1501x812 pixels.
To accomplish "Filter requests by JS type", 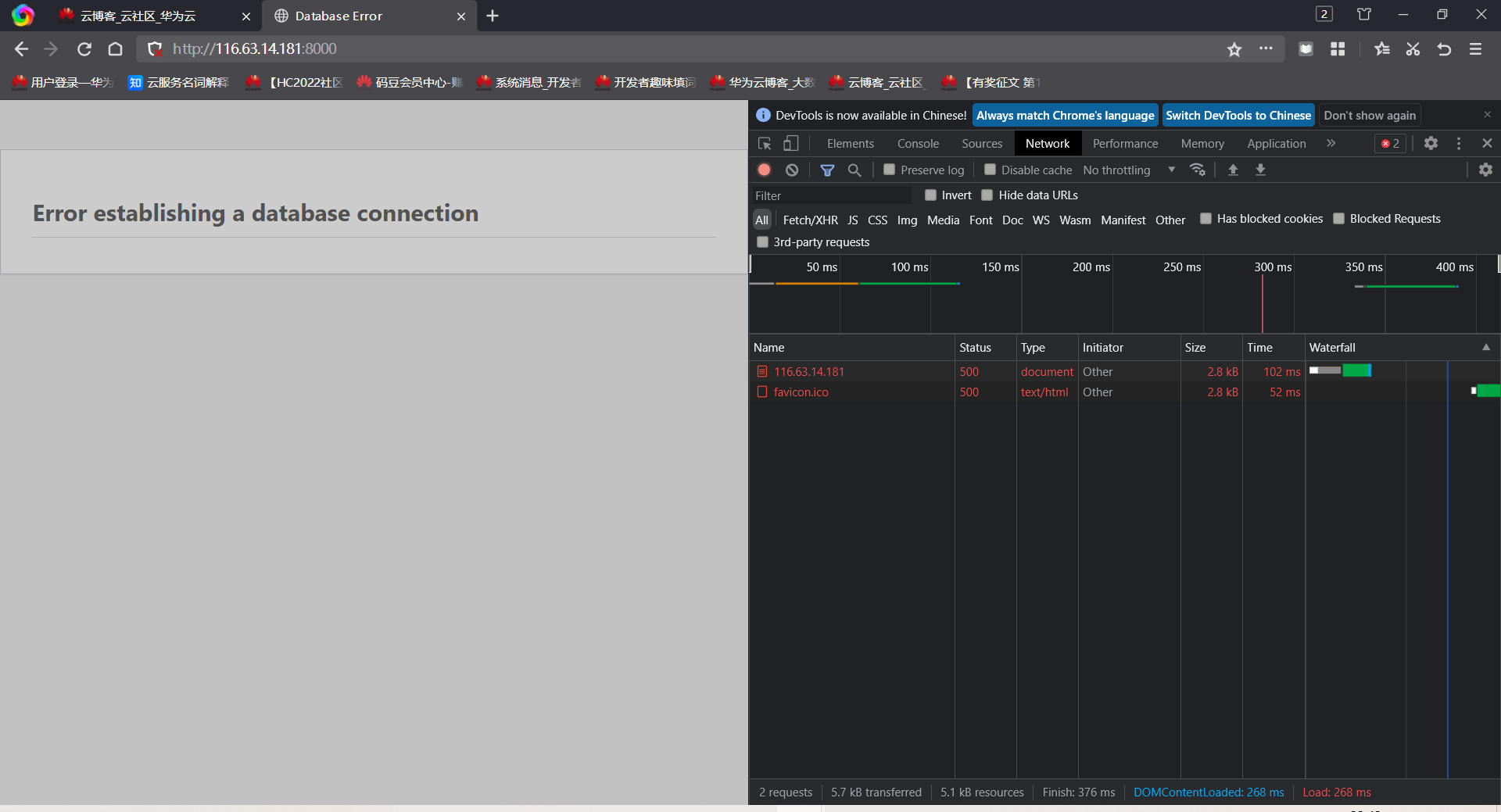I will (x=852, y=220).
